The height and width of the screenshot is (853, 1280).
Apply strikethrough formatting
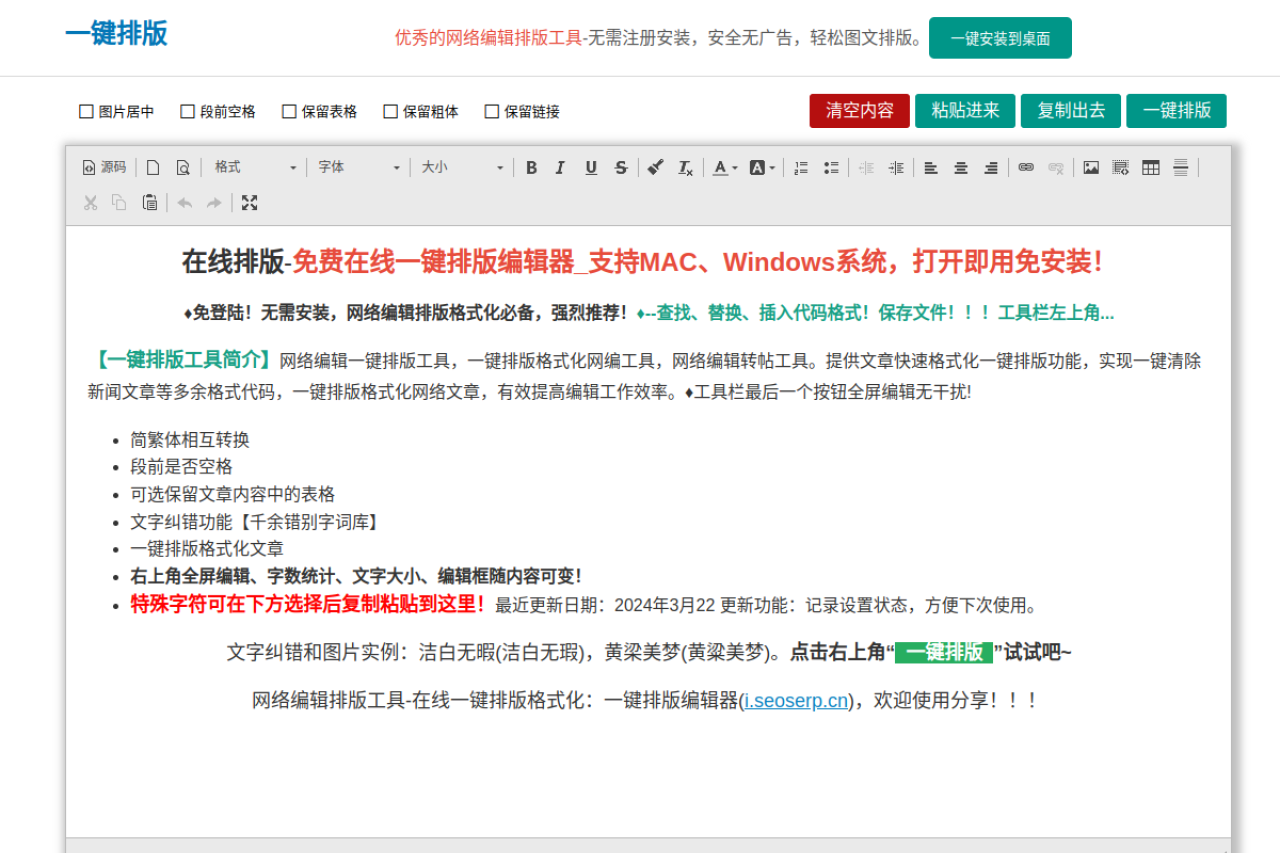click(x=621, y=167)
